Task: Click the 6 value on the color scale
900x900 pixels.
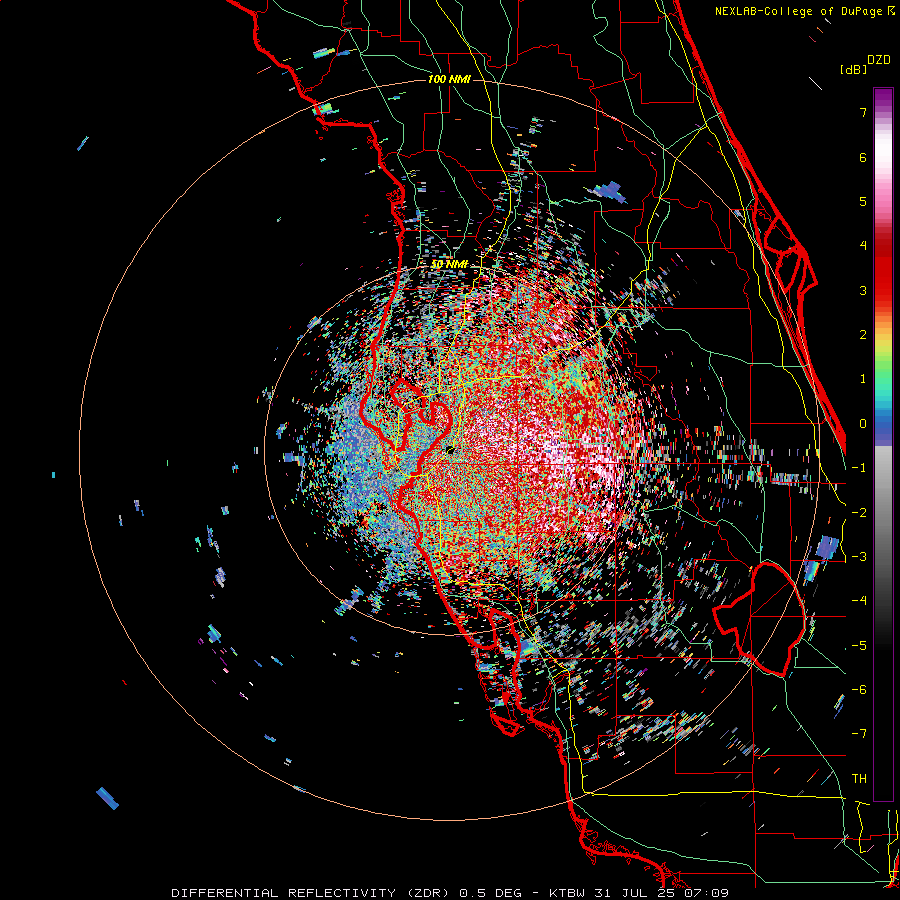Action: pyautogui.click(x=863, y=157)
